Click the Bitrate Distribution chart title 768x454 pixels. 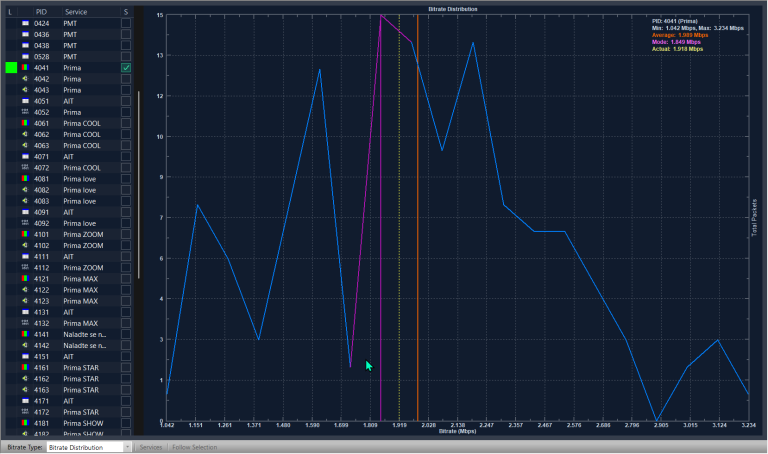[453, 9]
